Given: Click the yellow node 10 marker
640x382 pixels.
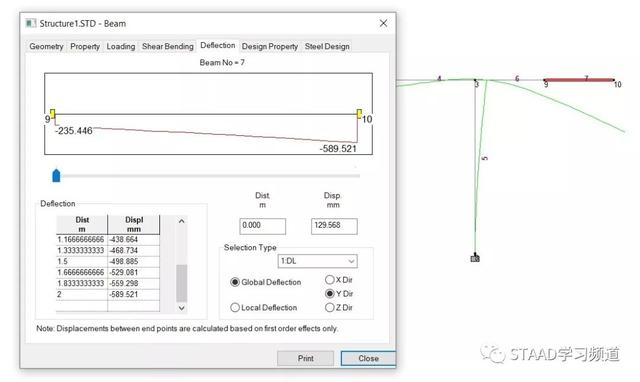Looking at the screenshot, I should coord(359,113).
